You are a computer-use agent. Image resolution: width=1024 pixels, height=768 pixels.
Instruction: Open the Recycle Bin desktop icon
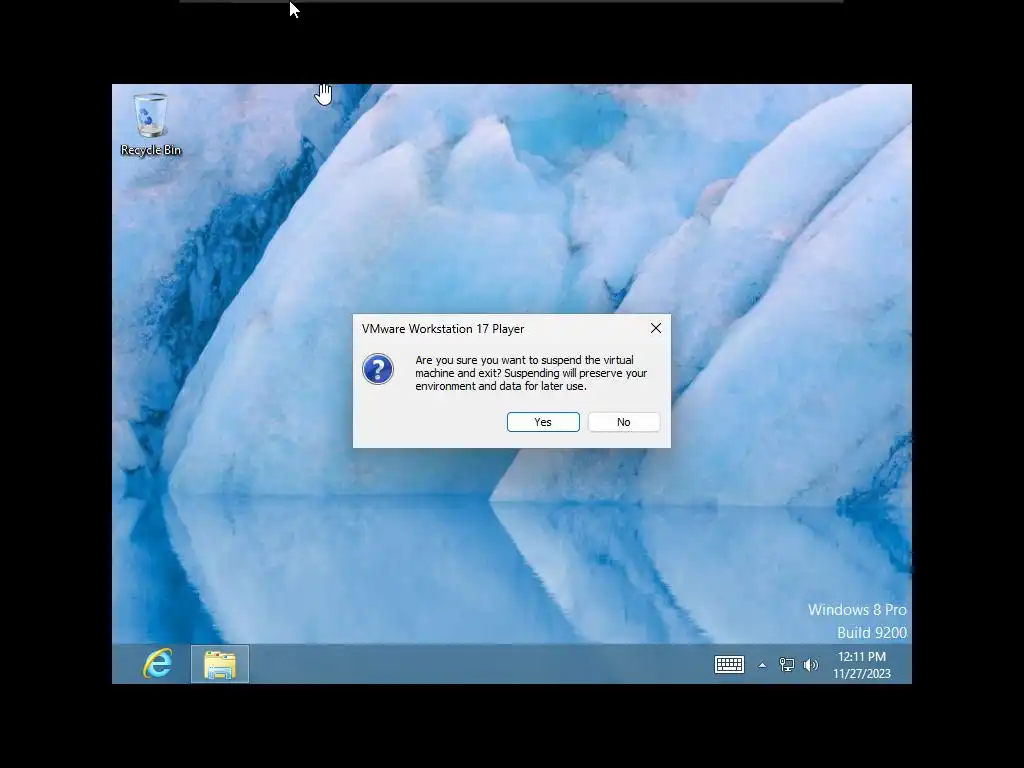[151, 125]
